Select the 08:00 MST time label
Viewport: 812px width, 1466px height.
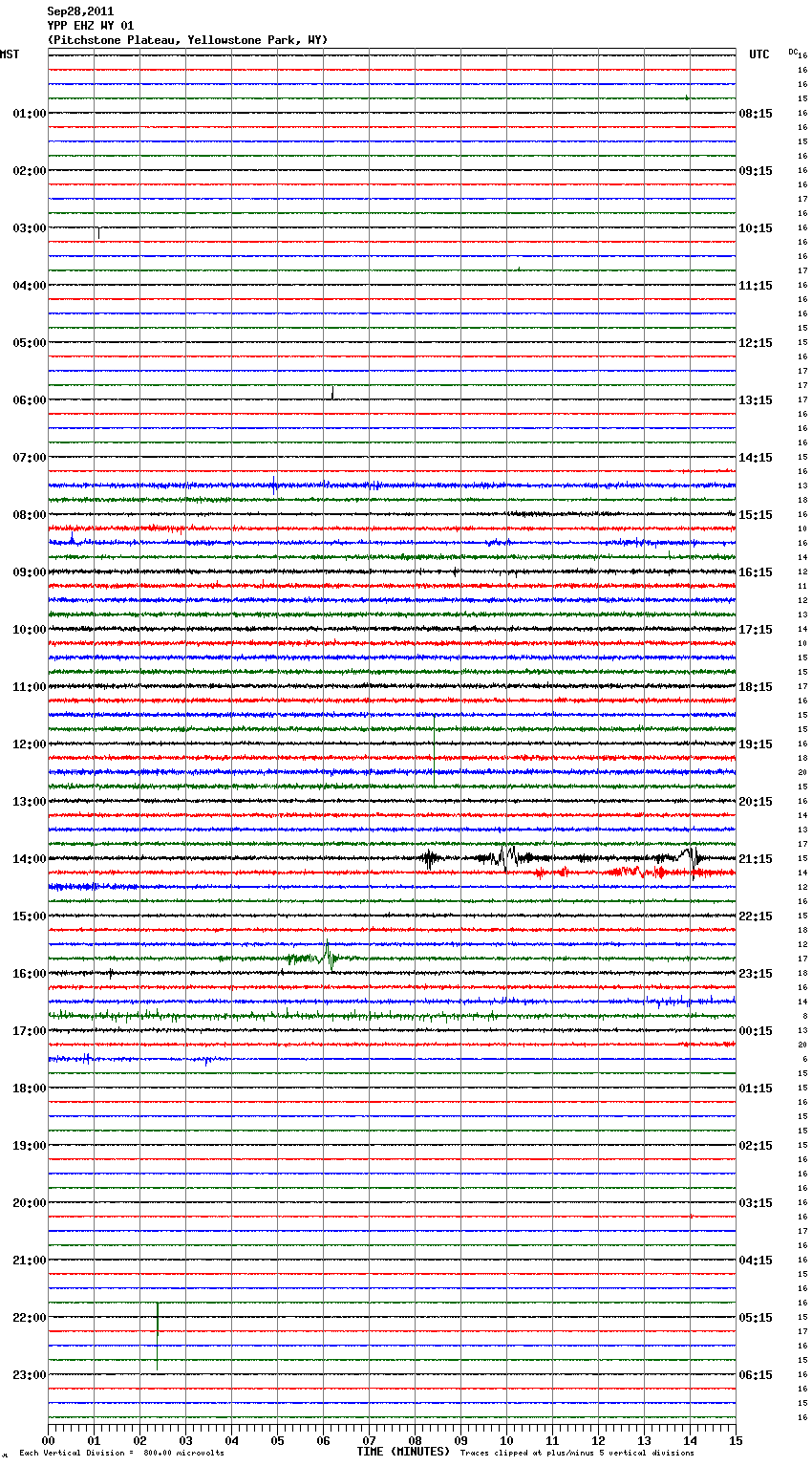click(29, 515)
